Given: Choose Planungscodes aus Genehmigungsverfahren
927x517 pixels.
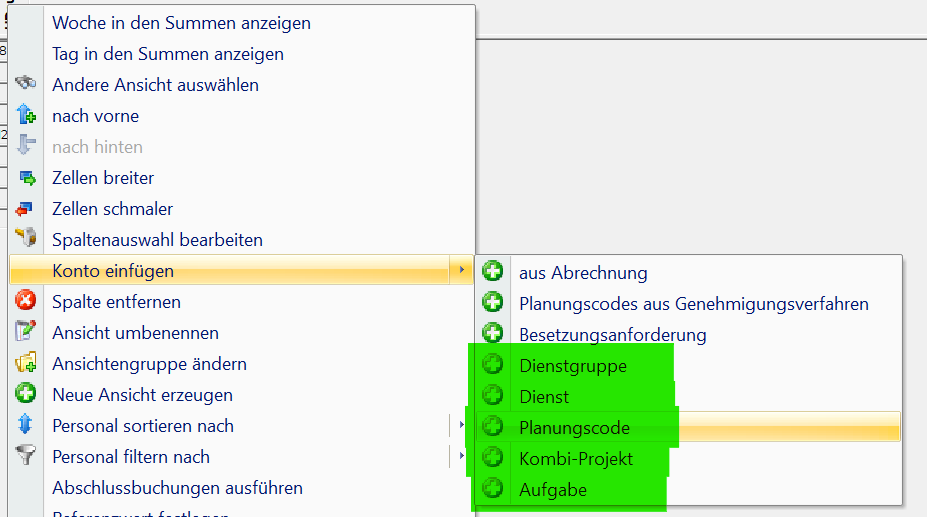Looking at the screenshot, I should click(693, 303).
